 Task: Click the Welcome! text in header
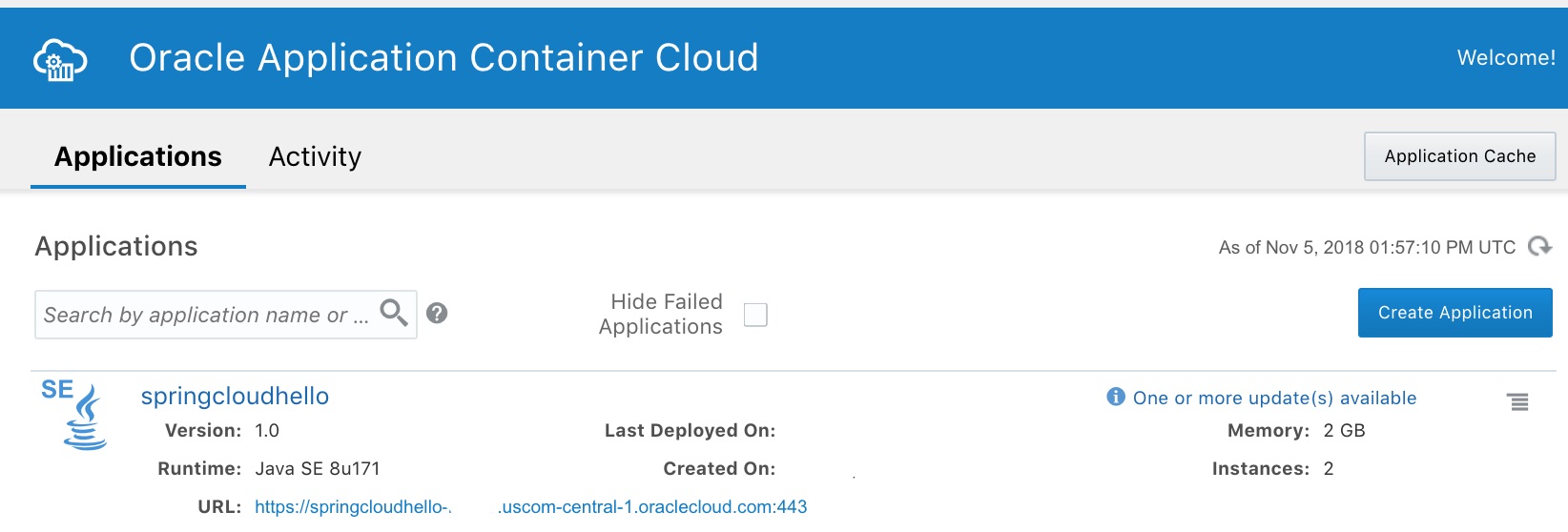1506,58
